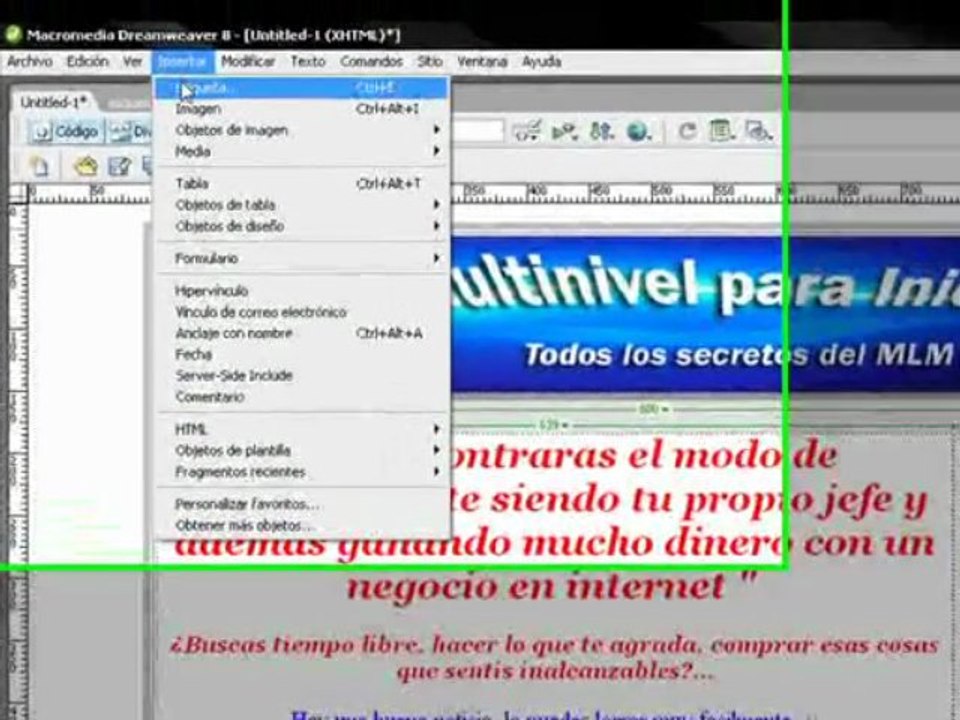This screenshot has height=720, width=960.
Task: Click the refresh design view icon
Action: (688, 131)
